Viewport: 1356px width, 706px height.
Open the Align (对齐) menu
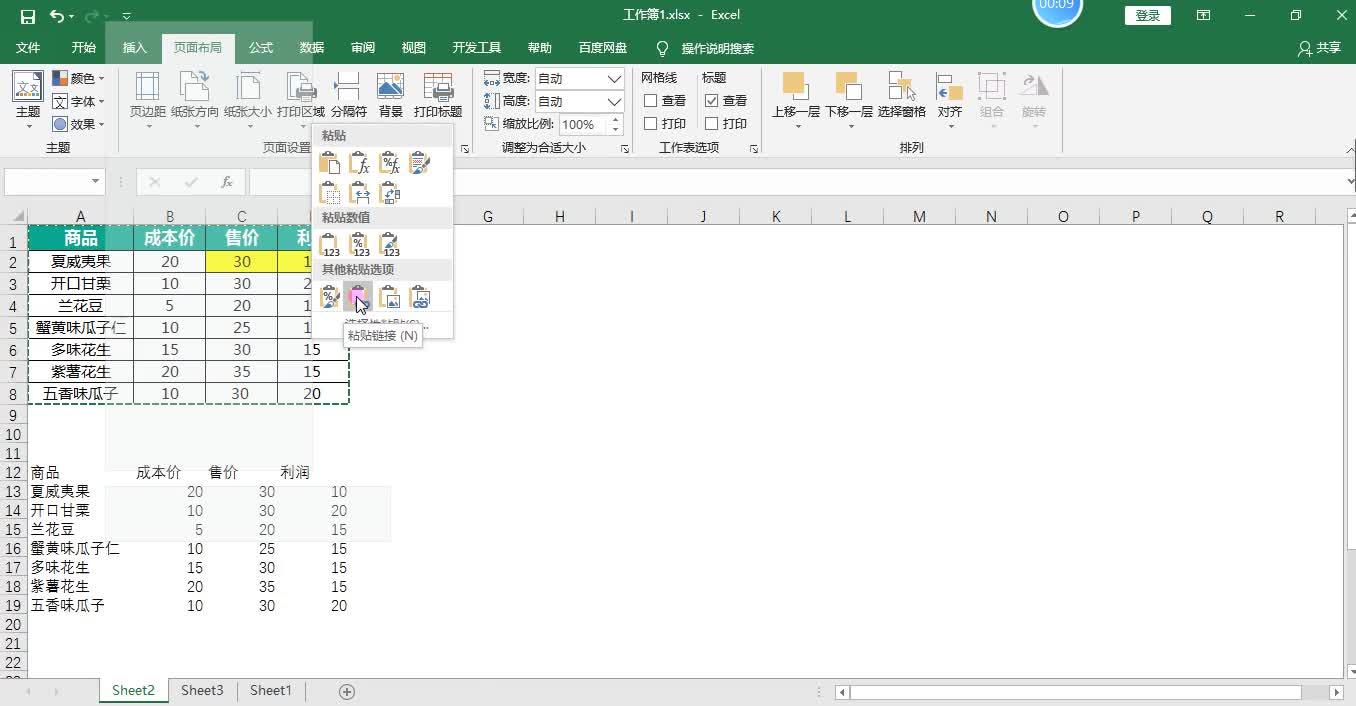pyautogui.click(x=949, y=100)
